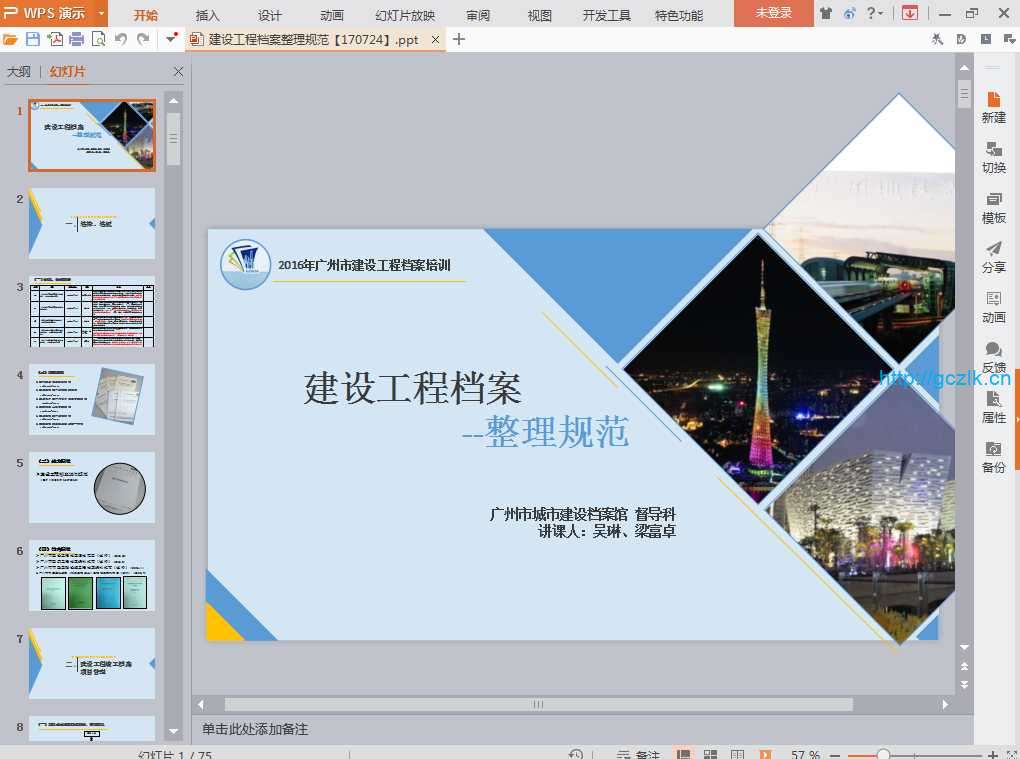This screenshot has height=759, width=1020.
Task: Open a new document tab with plus button
Action: pyautogui.click(x=459, y=39)
